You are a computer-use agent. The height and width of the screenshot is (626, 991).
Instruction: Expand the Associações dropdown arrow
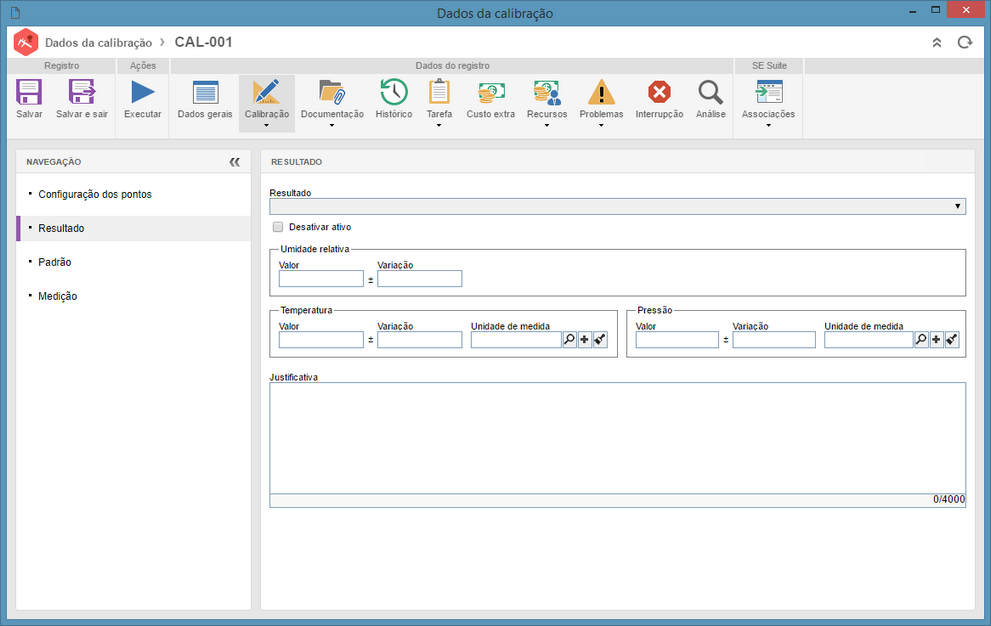pyautogui.click(x=769, y=125)
